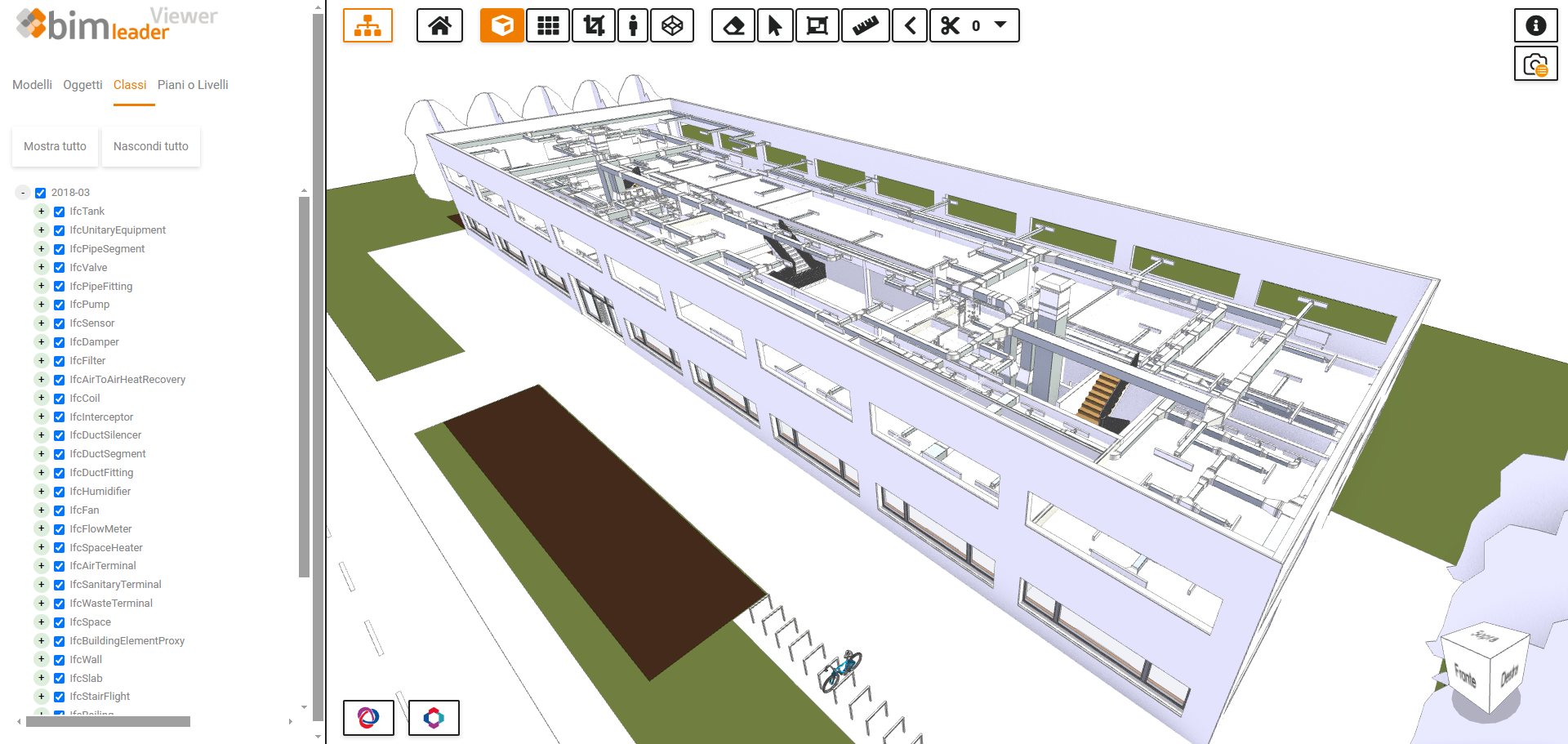
Task: Toggle the model tree hierarchy panel icon
Action: click(x=367, y=26)
